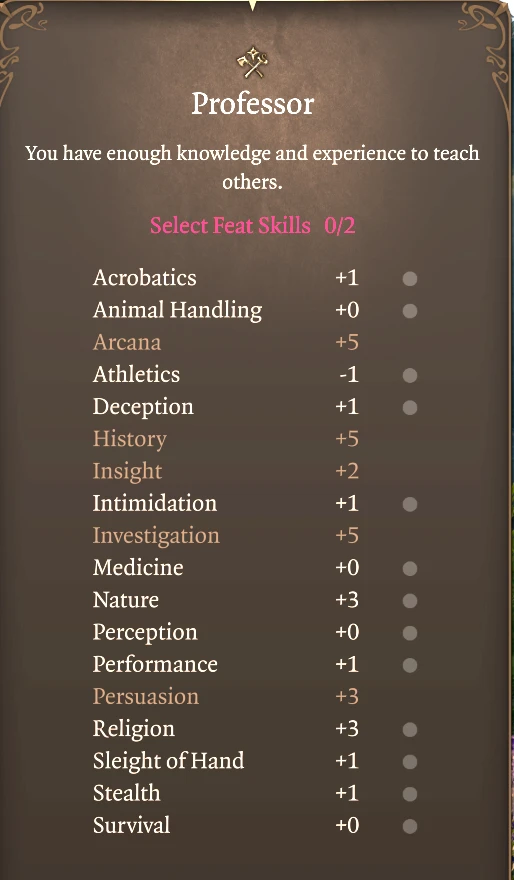
Task: Enable Nature as a feat skill
Action: [x=410, y=601]
